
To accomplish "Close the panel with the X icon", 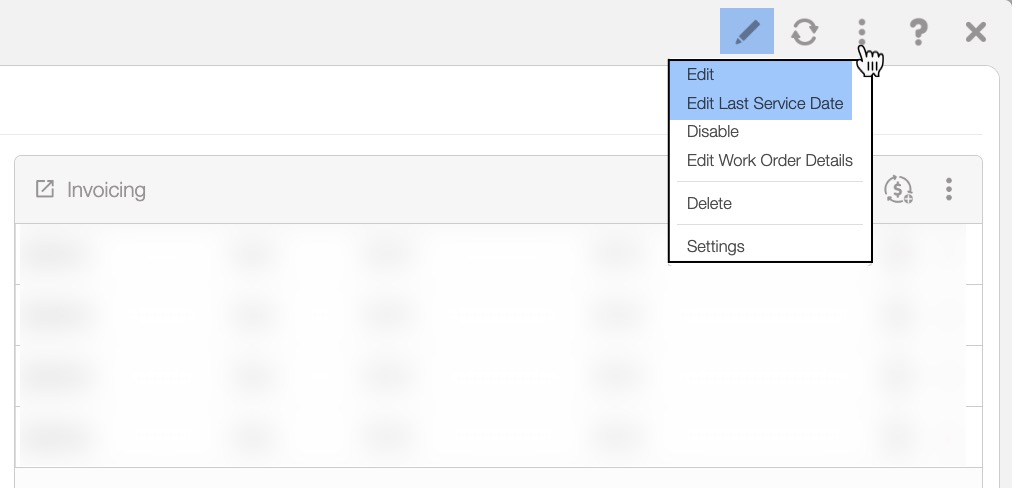I will pyautogui.click(x=976, y=32).
